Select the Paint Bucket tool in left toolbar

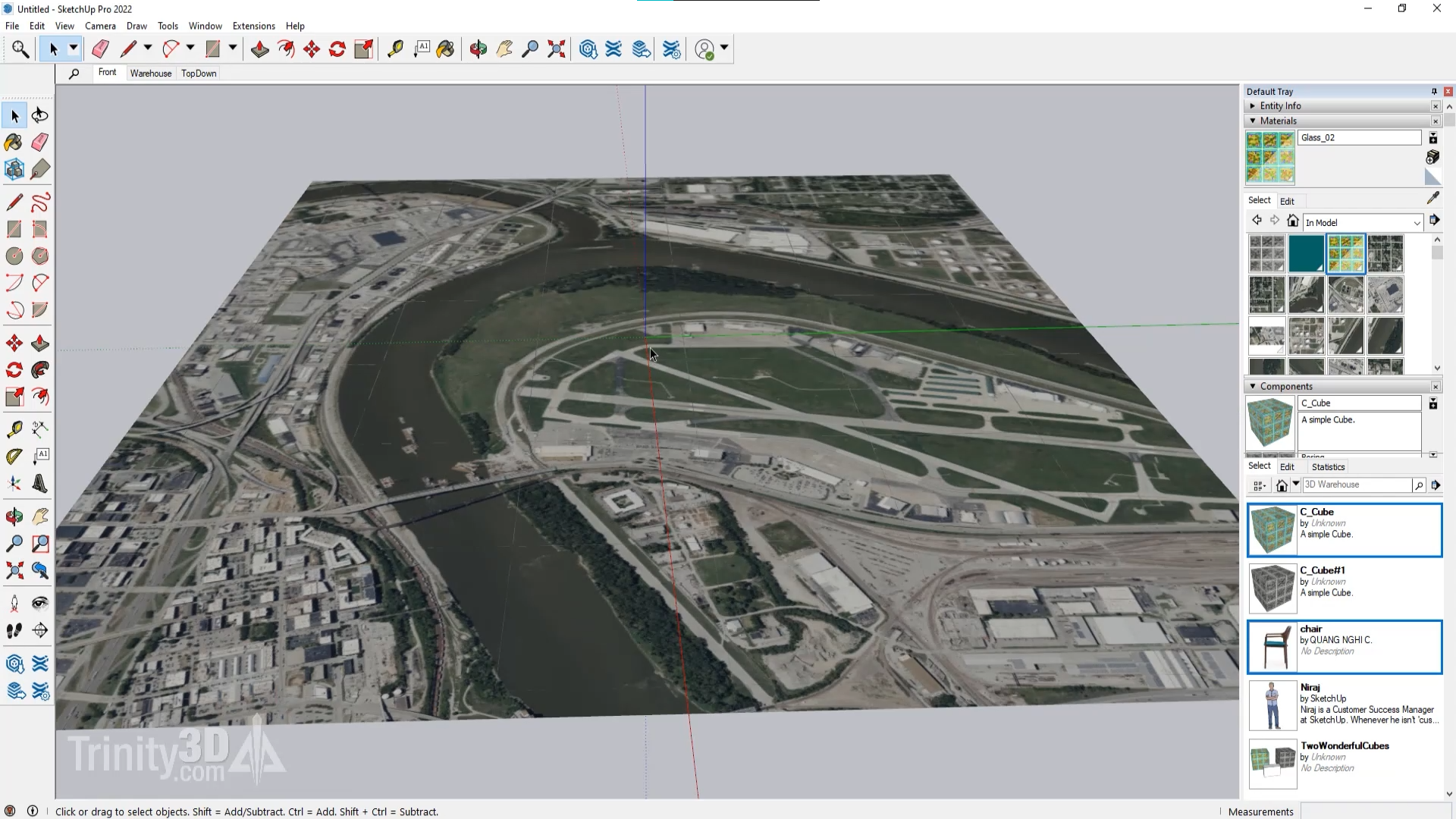click(14, 143)
